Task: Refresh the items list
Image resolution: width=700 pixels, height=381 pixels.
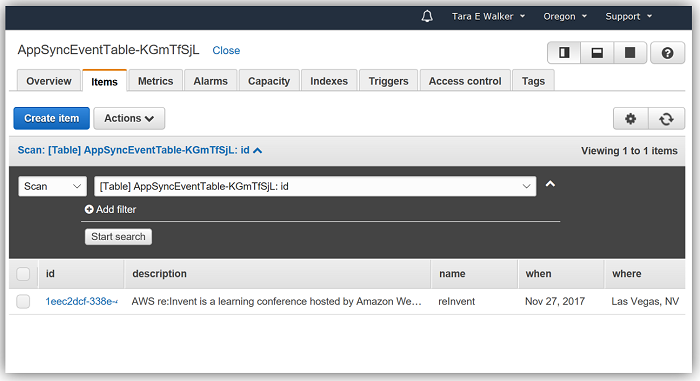Action: click(x=666, y=119)
